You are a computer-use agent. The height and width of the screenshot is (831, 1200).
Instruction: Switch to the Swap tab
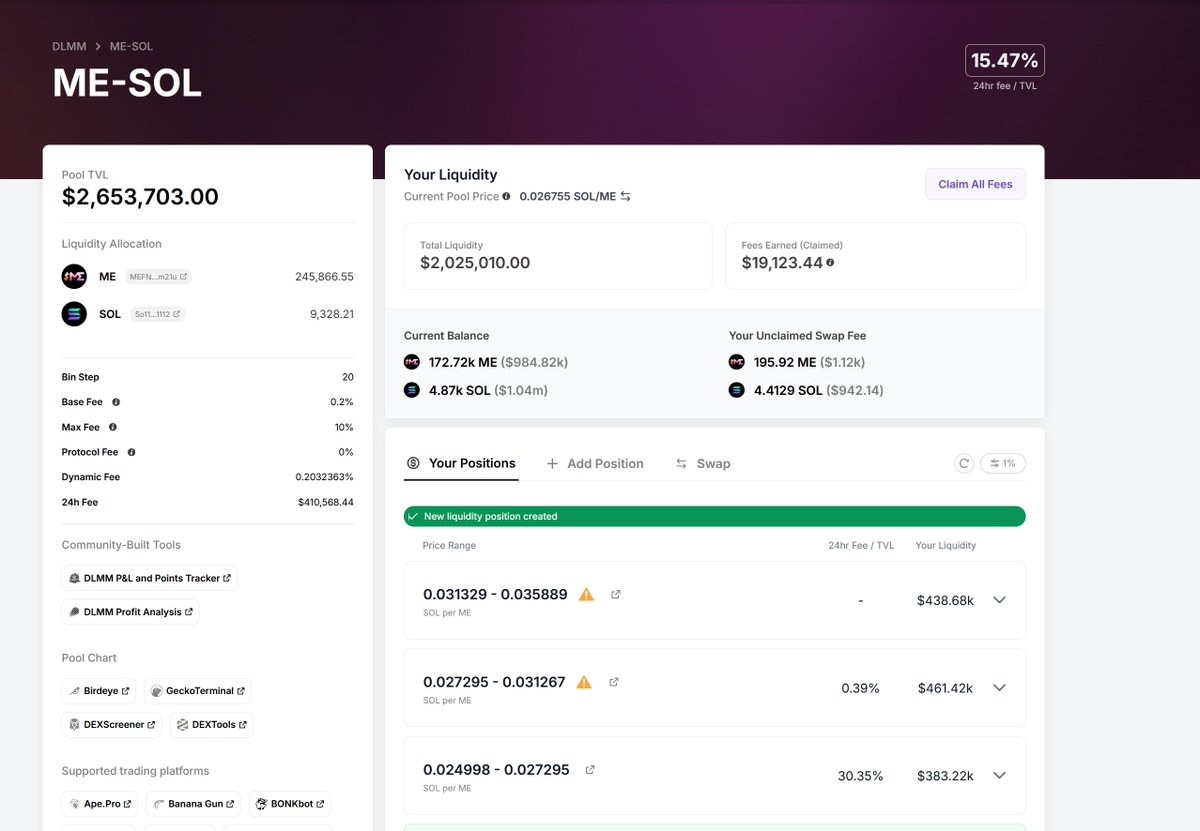[x=703, y=464]
